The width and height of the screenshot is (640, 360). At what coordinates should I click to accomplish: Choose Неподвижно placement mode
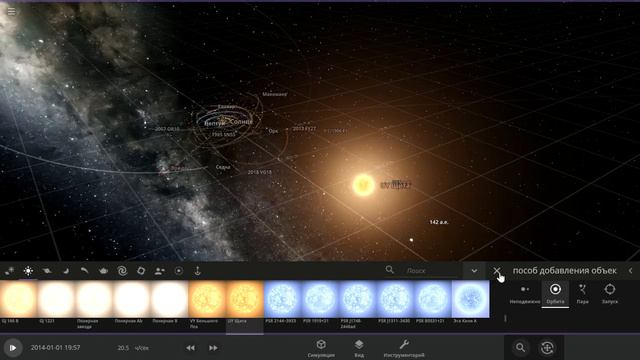tap(525, 294)
